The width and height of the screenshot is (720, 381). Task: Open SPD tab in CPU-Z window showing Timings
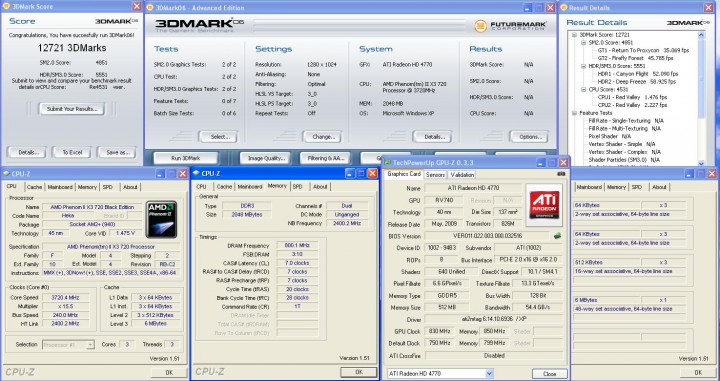(298, 187)
